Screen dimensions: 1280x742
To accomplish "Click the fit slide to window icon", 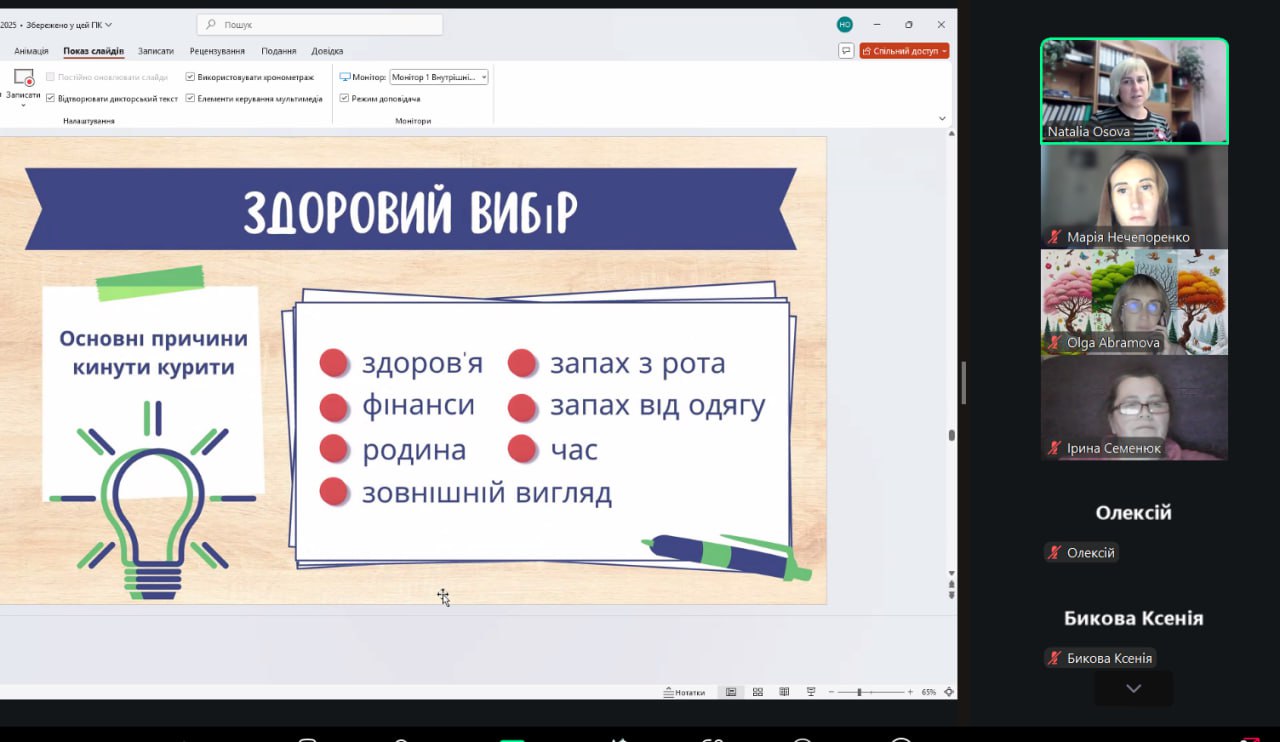I will click(949, 692).
